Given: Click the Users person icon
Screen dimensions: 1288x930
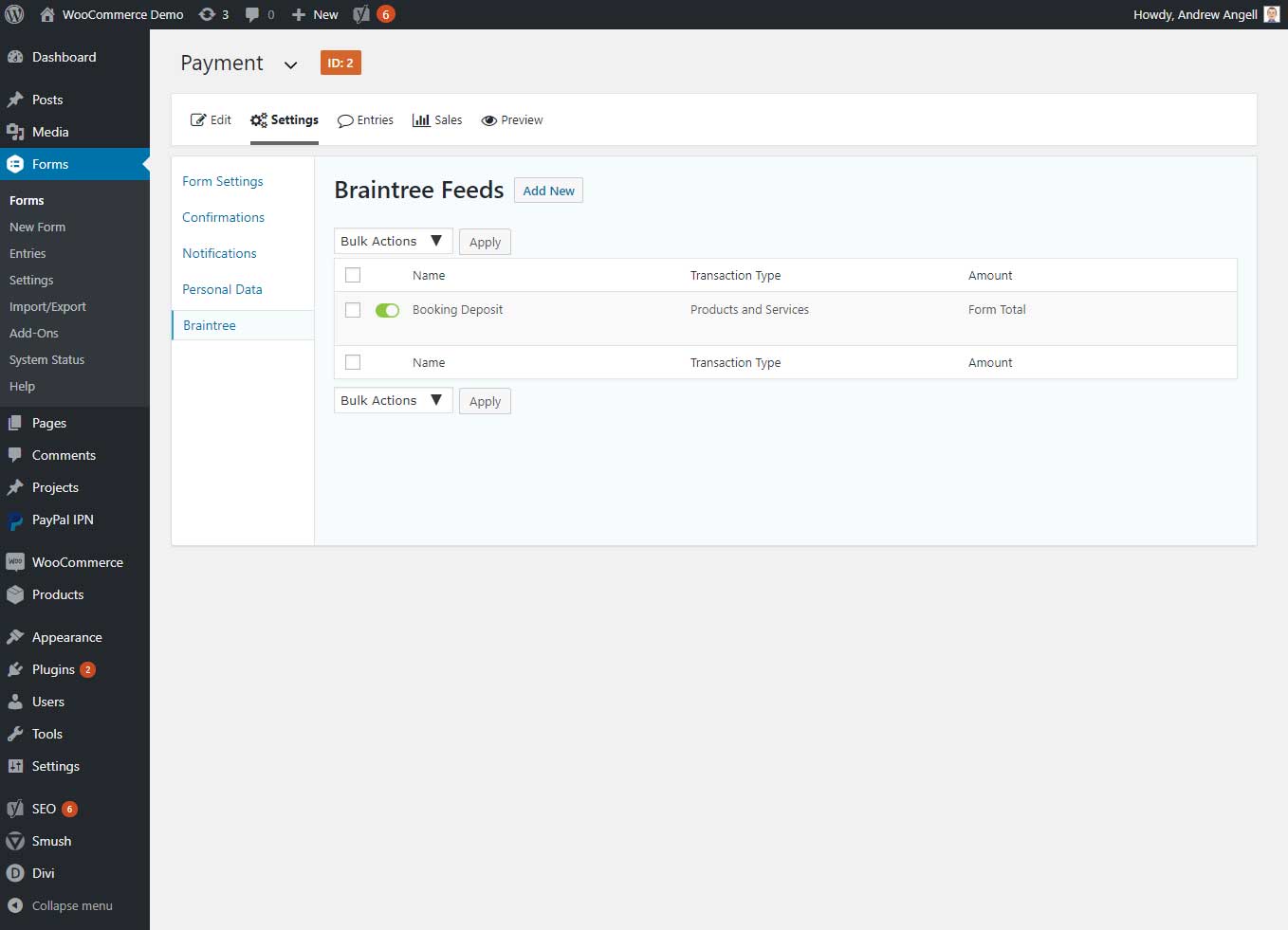Looking at the screenshot, I should 15,702.
